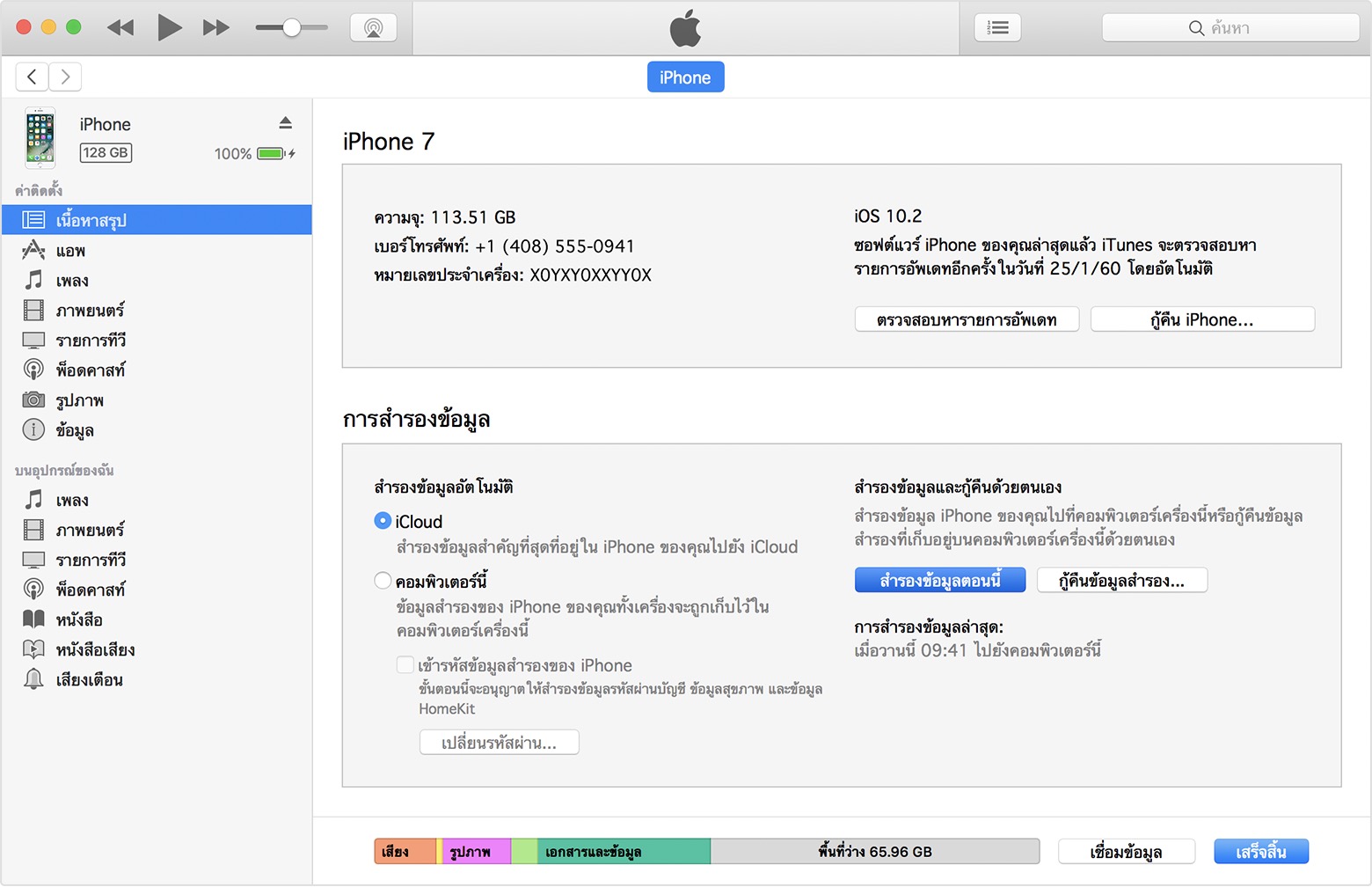Switch to the iPhone tab
The image size is (1372, 887).
pos(685,77)
